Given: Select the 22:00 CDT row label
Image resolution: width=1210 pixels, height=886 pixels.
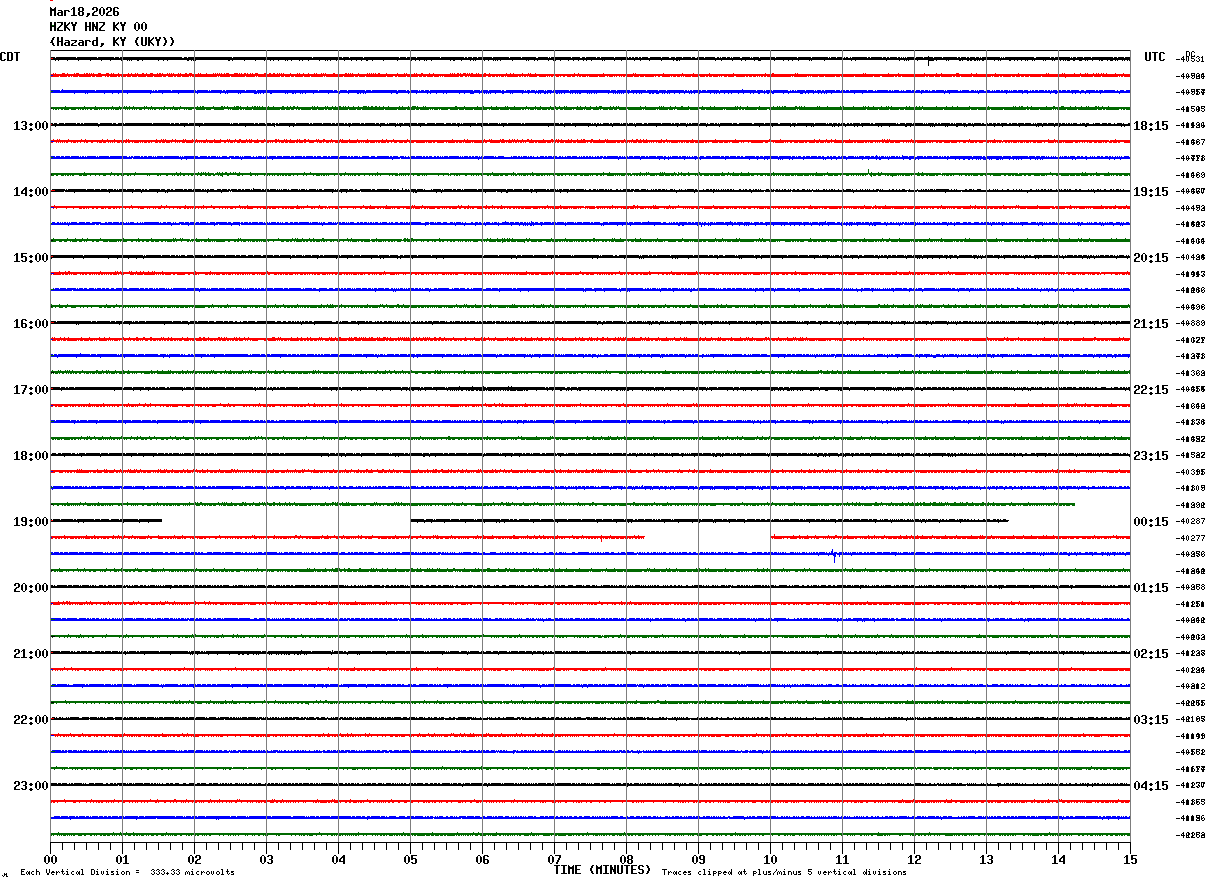Looking at the screenshot, I should click(x=30, y=720).
